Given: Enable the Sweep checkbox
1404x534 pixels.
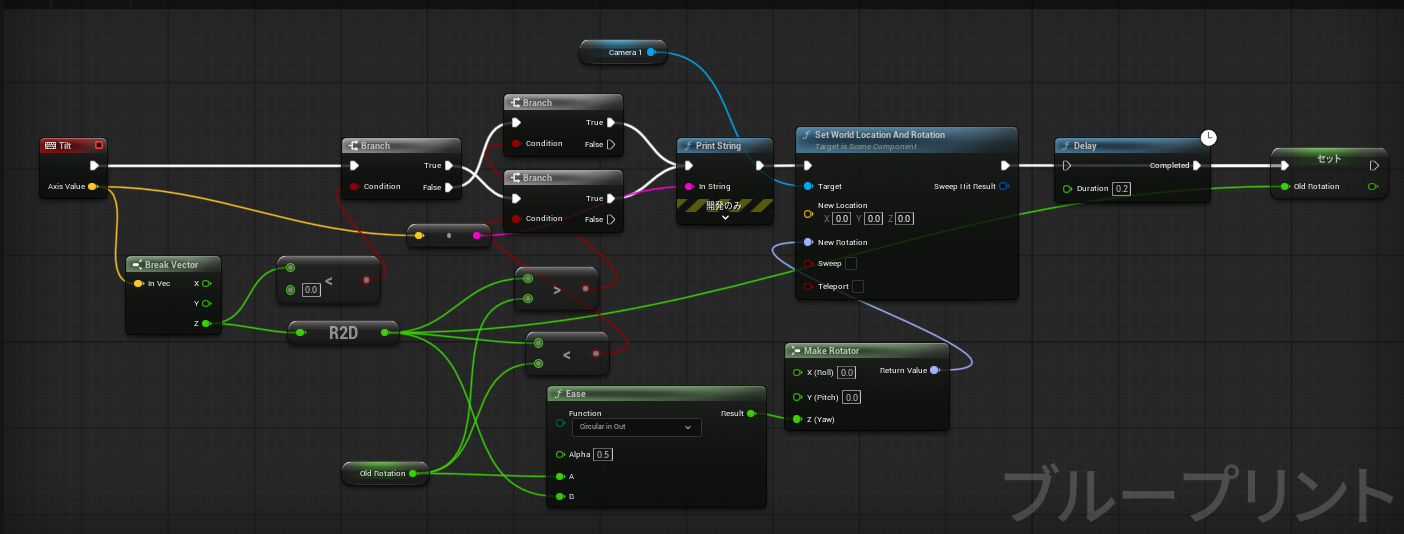Looking at the screenshot, I should (x=851, y=263).
